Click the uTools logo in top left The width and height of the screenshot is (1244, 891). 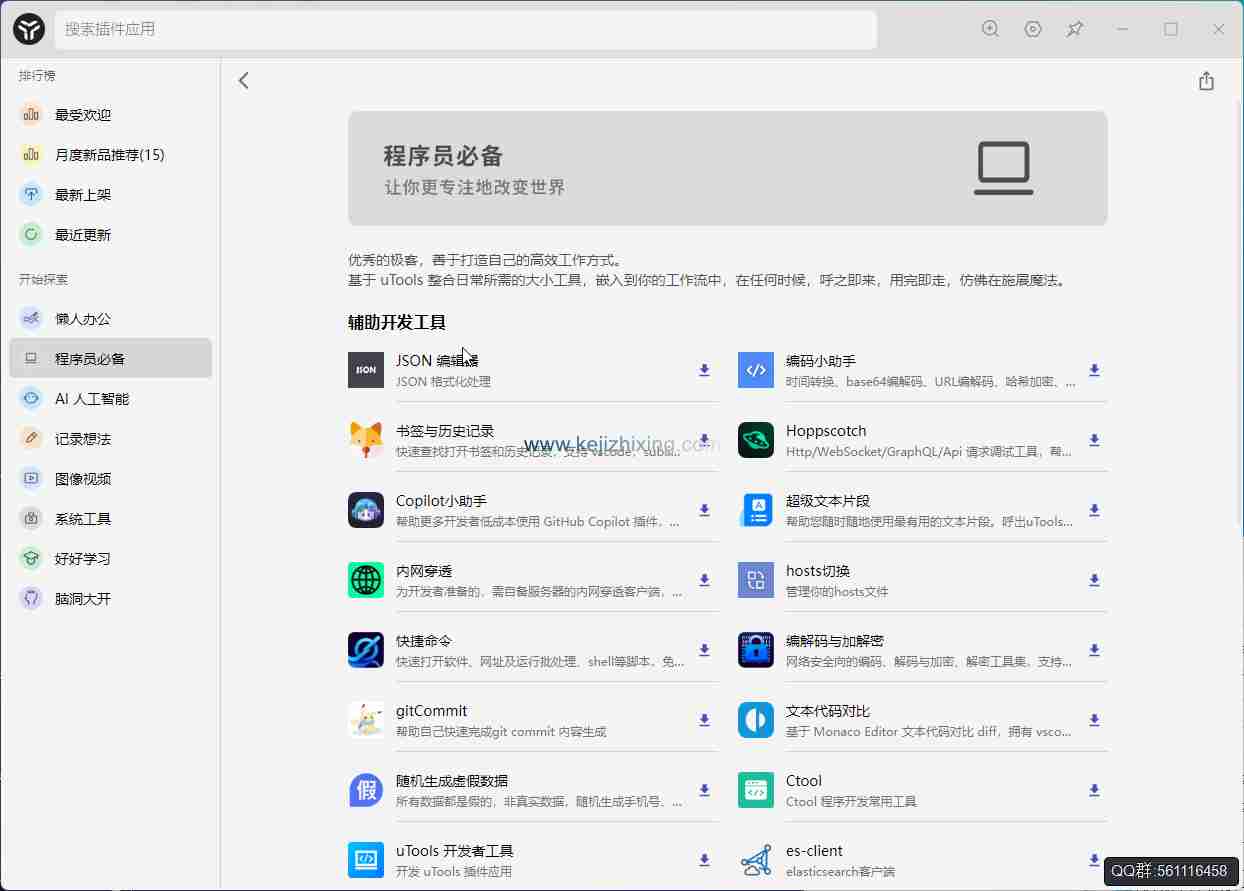click(x=28, y=29)
